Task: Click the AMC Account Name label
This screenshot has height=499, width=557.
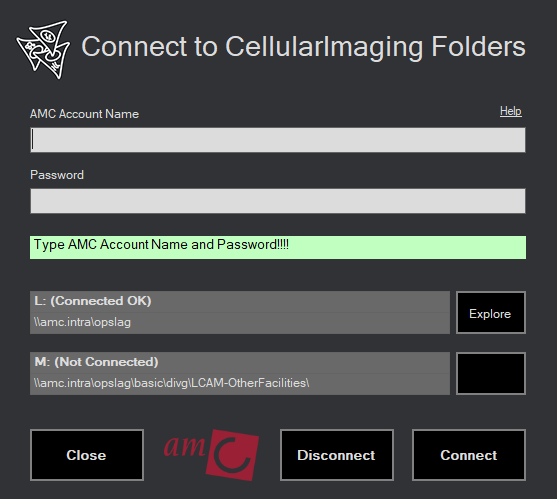Action: [x=85, y=114]
